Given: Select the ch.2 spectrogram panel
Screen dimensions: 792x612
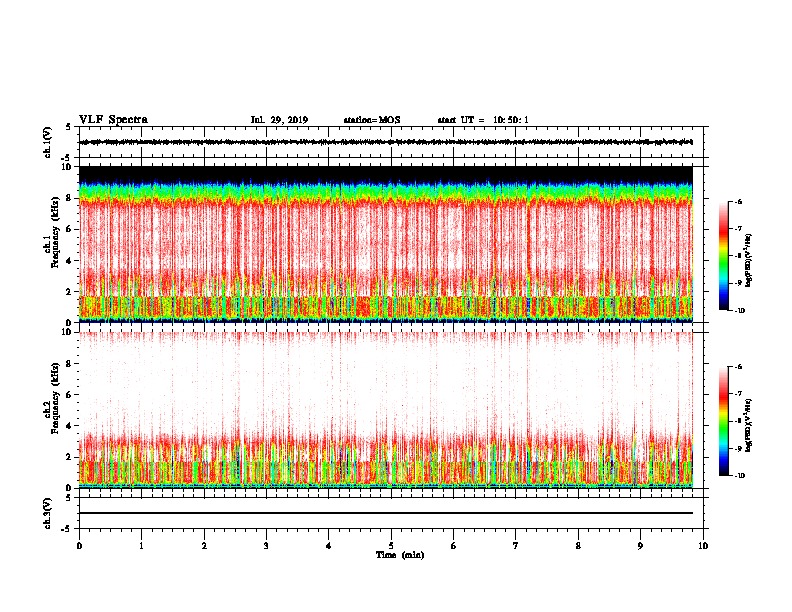Looking at the screenshot, I should pyautogui.click(x=386, y=410).
